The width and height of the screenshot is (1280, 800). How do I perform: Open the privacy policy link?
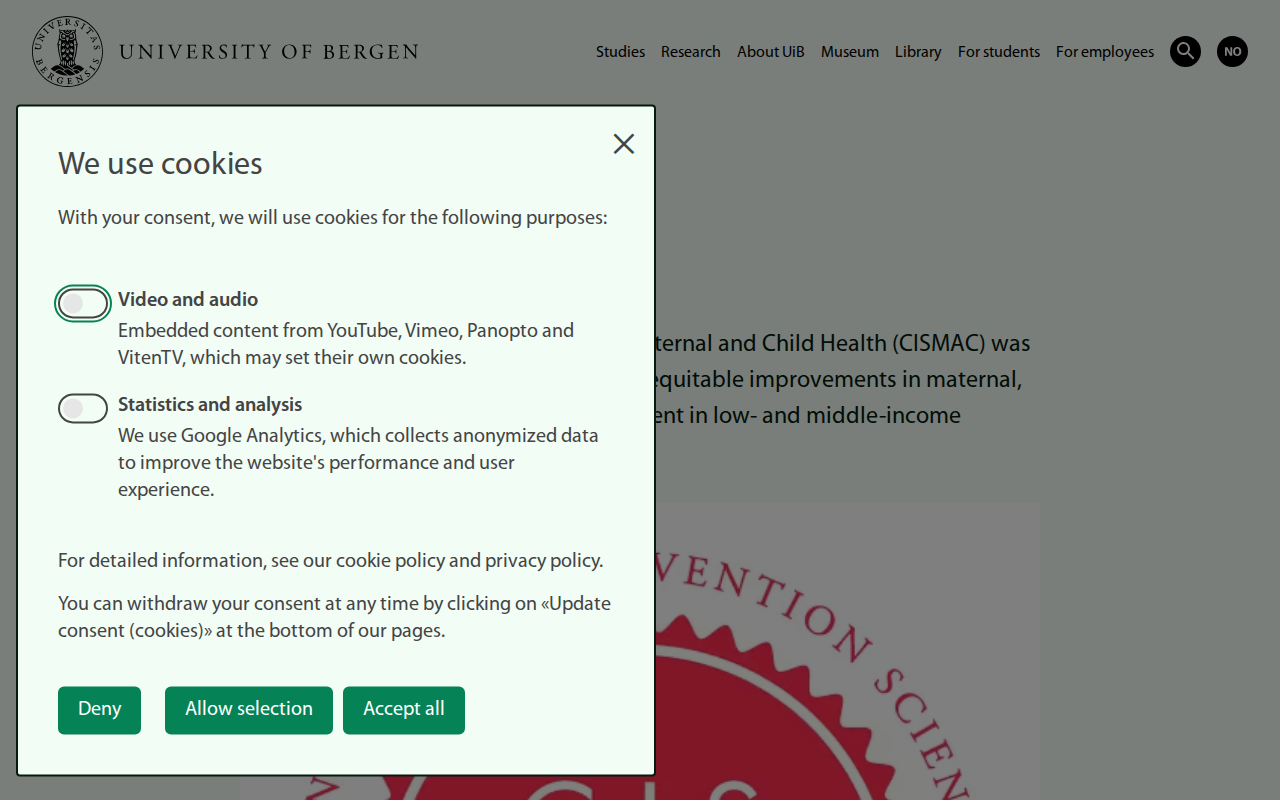(x=531, y=560)
